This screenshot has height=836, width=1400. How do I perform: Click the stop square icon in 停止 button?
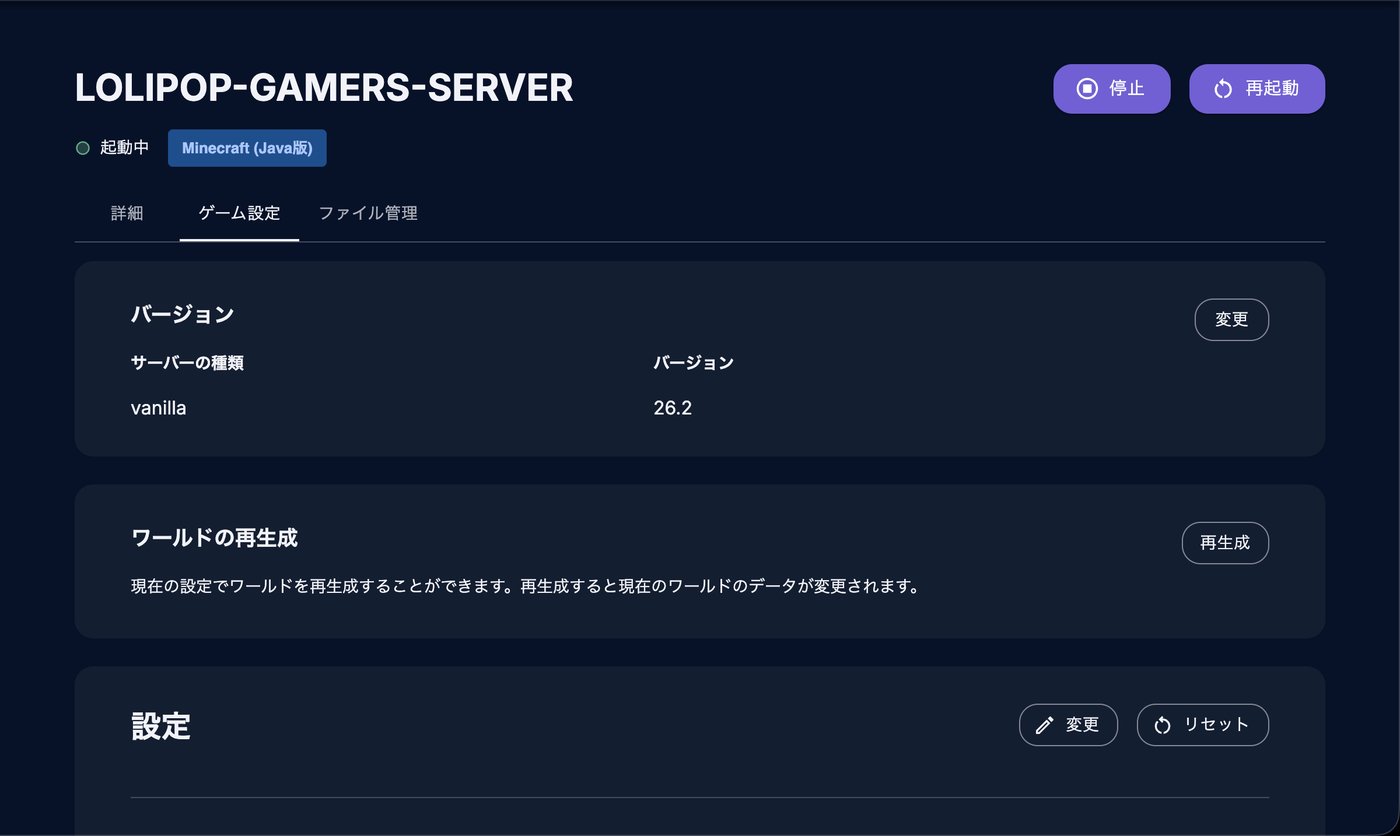click(x=1087, y=89)
